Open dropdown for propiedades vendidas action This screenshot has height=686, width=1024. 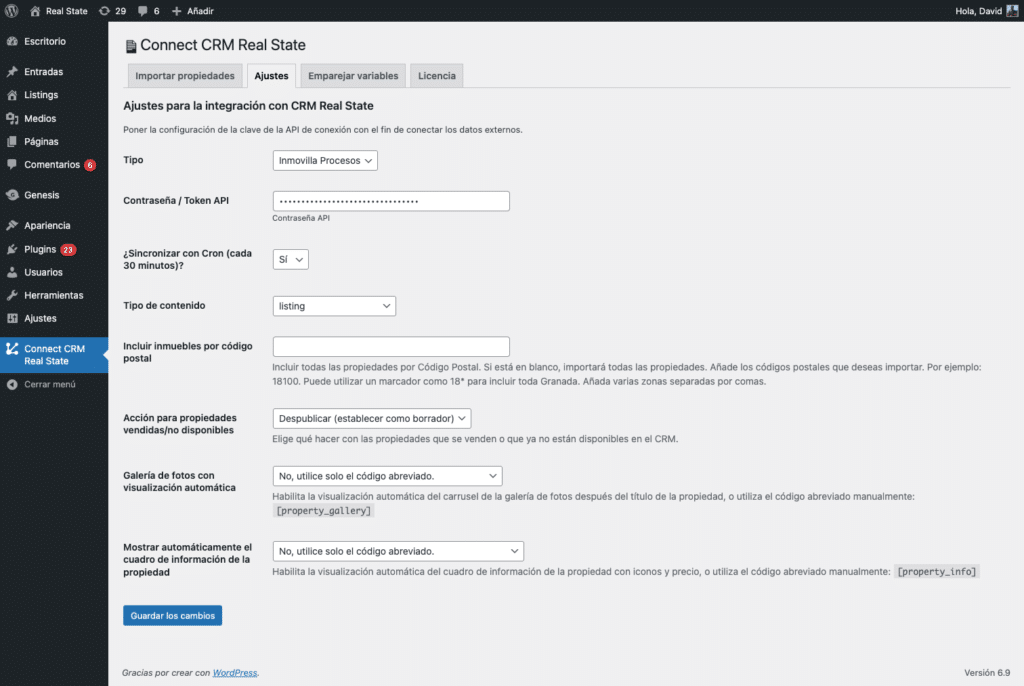[x=372, y=418]
